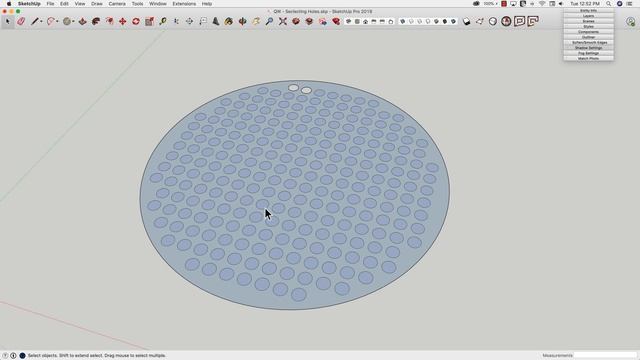Choose the Line pencil tool

tap(35, 21)
